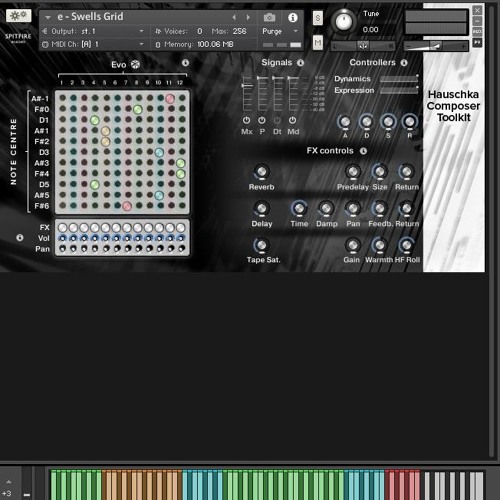Open the FX controls info icon
The height and width of the screenshot is (500, 500).
click(x=363, y=151)
